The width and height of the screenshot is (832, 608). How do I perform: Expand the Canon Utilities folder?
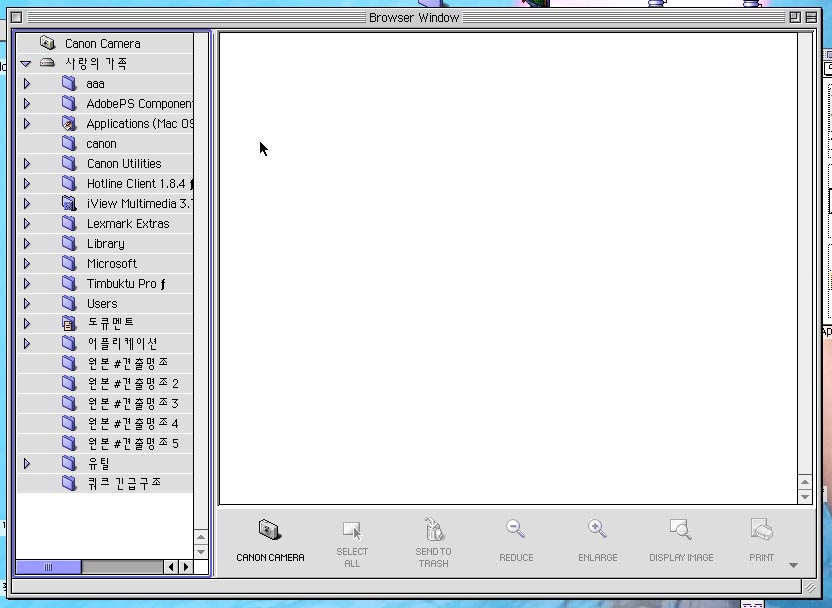[x=27, y=164]
